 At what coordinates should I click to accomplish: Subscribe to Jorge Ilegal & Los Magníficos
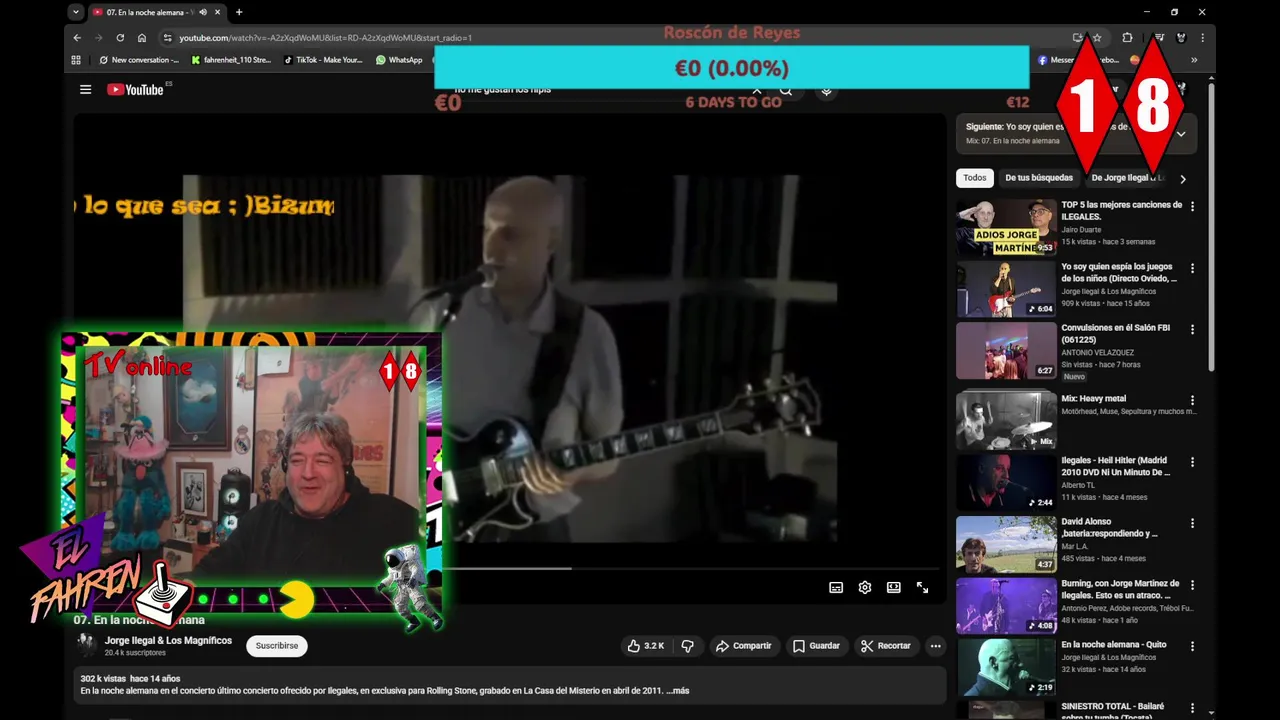[277, 646]
